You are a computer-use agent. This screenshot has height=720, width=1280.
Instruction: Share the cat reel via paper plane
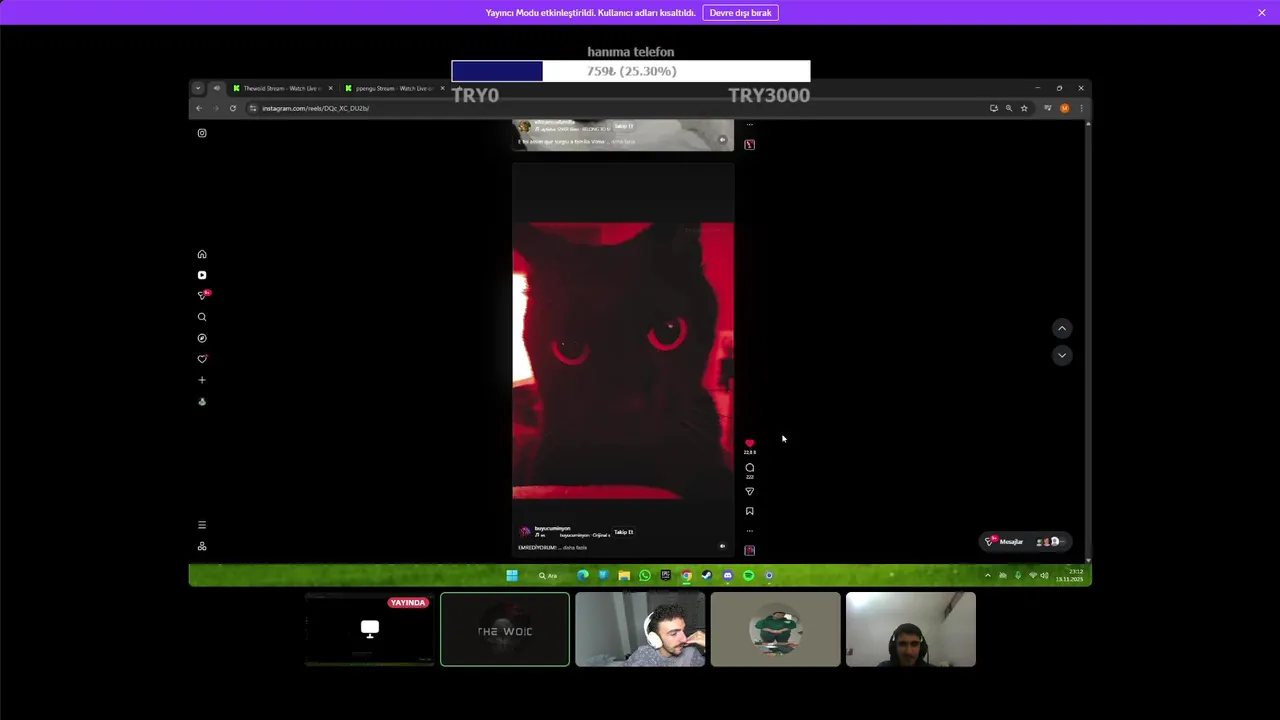[x=750, y=491]
